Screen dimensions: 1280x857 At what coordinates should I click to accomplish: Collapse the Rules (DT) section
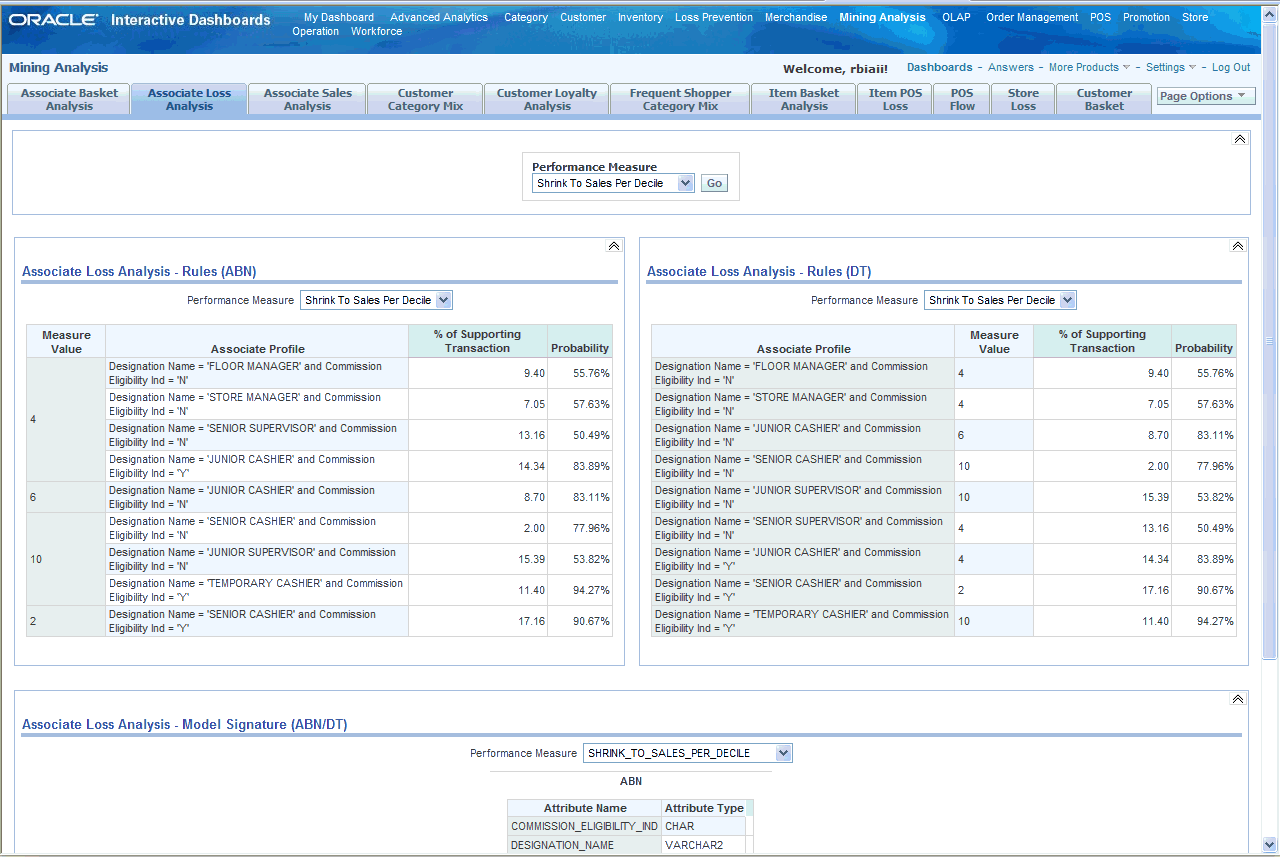pos(1238,246)
